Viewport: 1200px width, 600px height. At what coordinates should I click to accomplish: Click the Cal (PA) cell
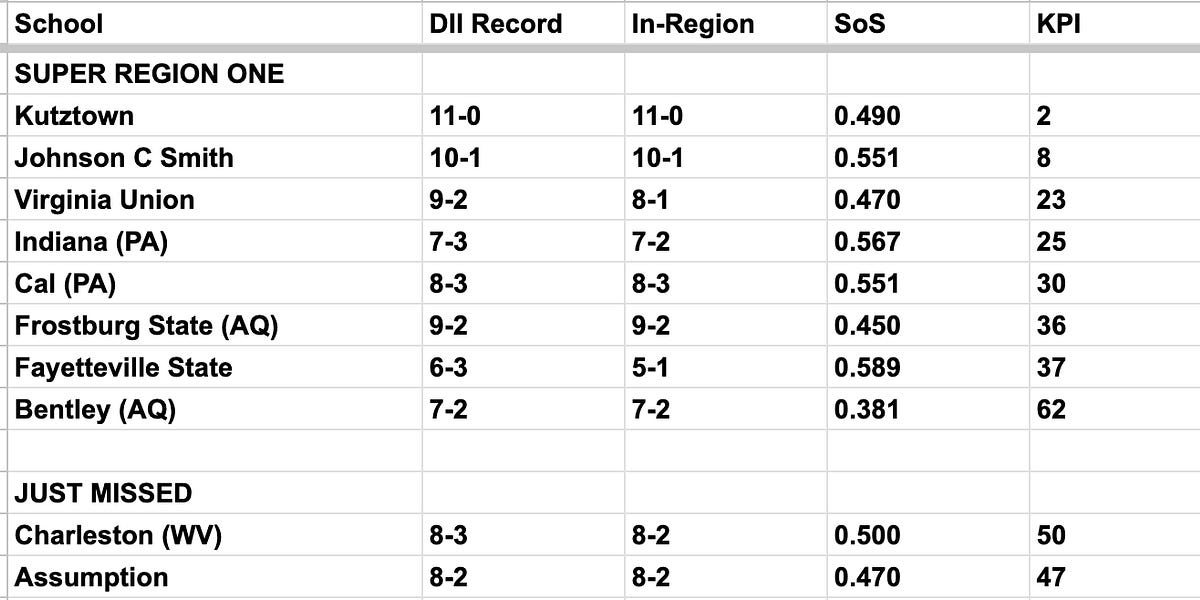coord(65,284)
